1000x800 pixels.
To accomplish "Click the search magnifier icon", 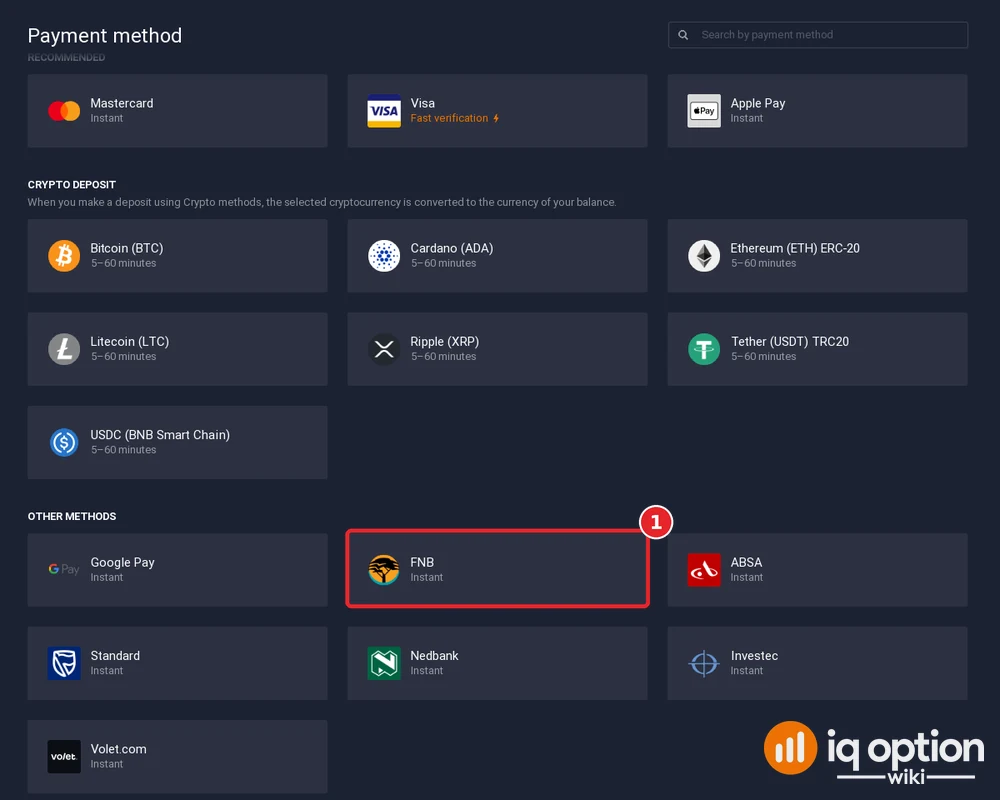I will coord(683,35).
